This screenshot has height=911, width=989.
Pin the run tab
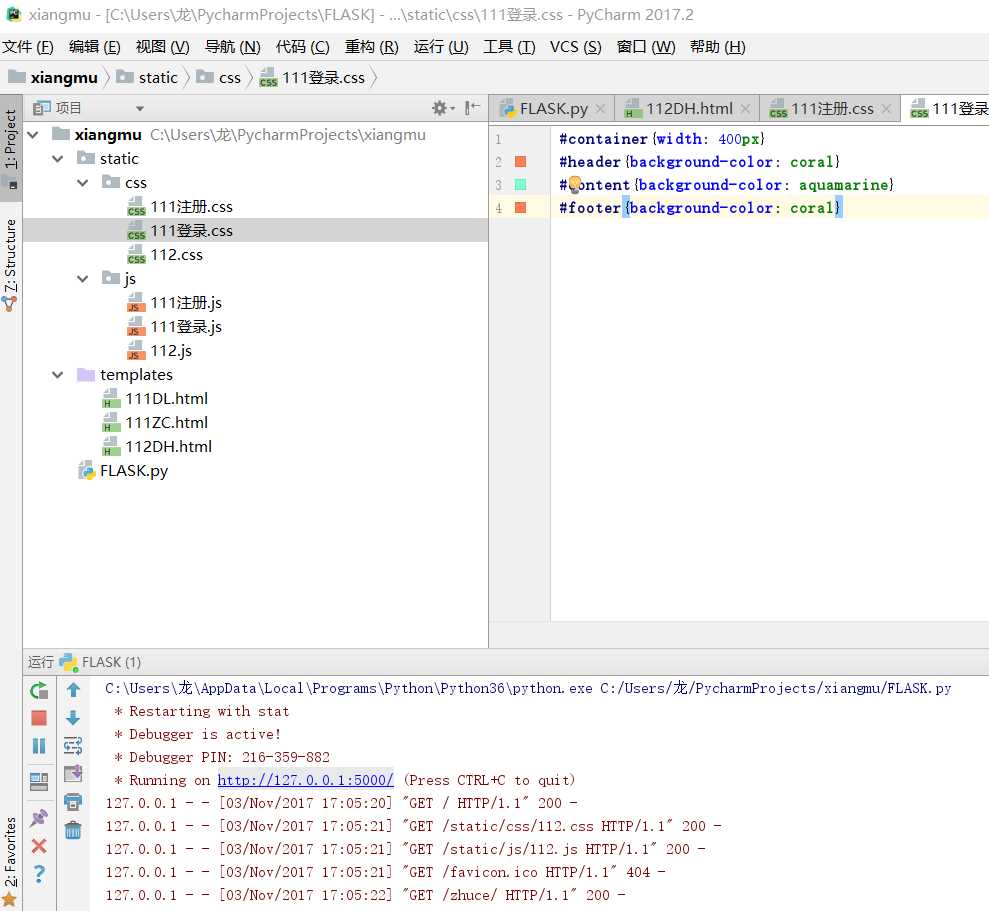click(39, 818)
